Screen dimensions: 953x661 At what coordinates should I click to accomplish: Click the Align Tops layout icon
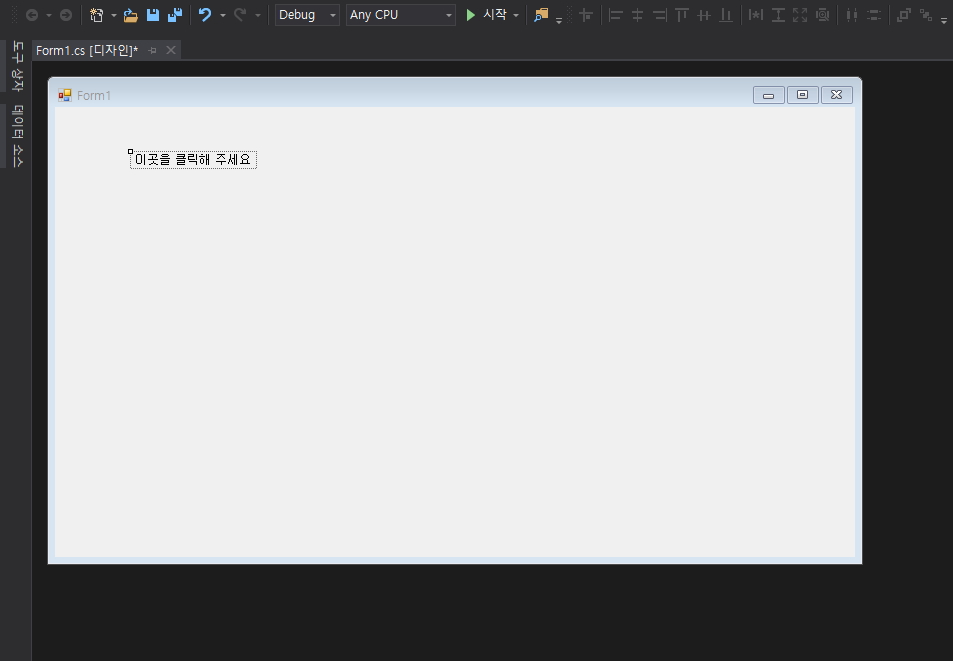point(682,15)
